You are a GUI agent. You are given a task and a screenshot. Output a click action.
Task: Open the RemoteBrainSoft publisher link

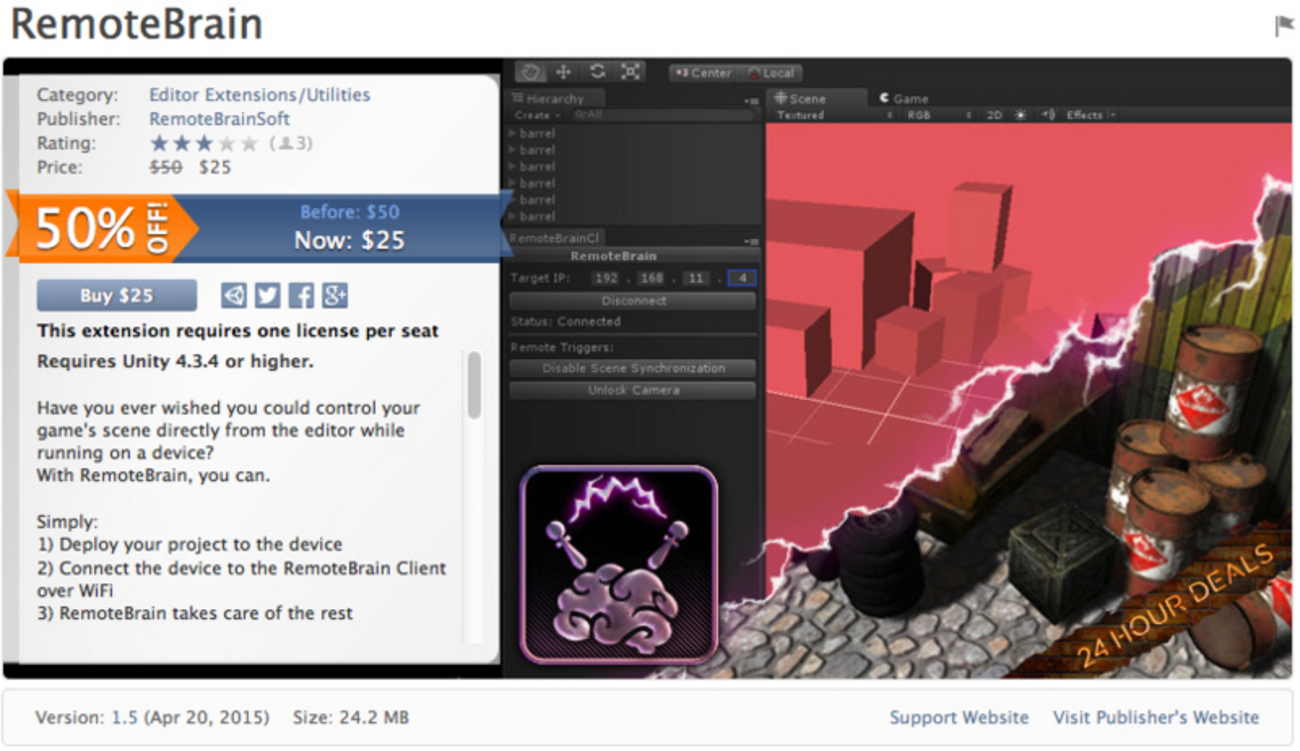[220, 119]
